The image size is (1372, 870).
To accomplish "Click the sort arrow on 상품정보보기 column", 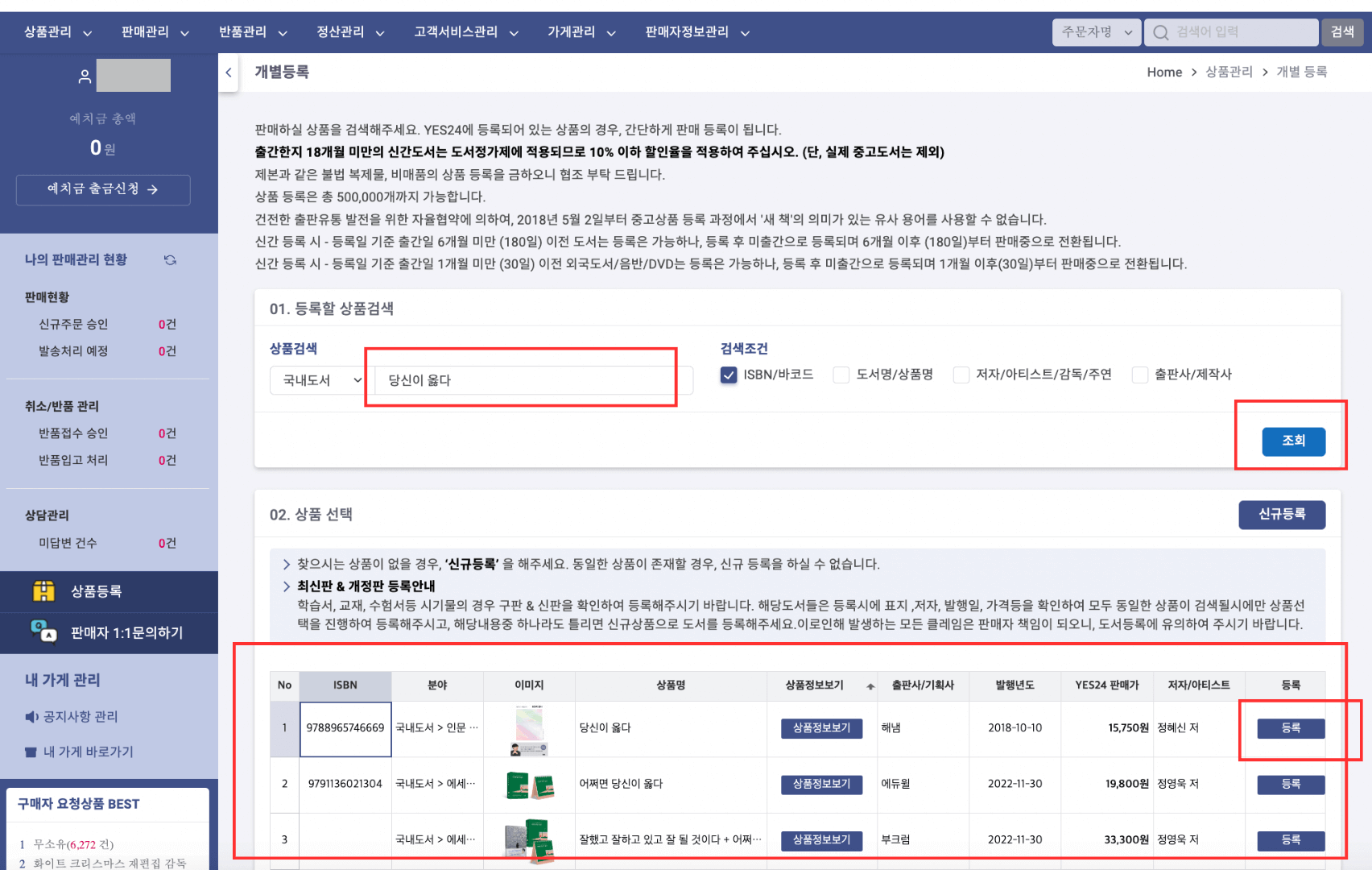I will point(870,686).
